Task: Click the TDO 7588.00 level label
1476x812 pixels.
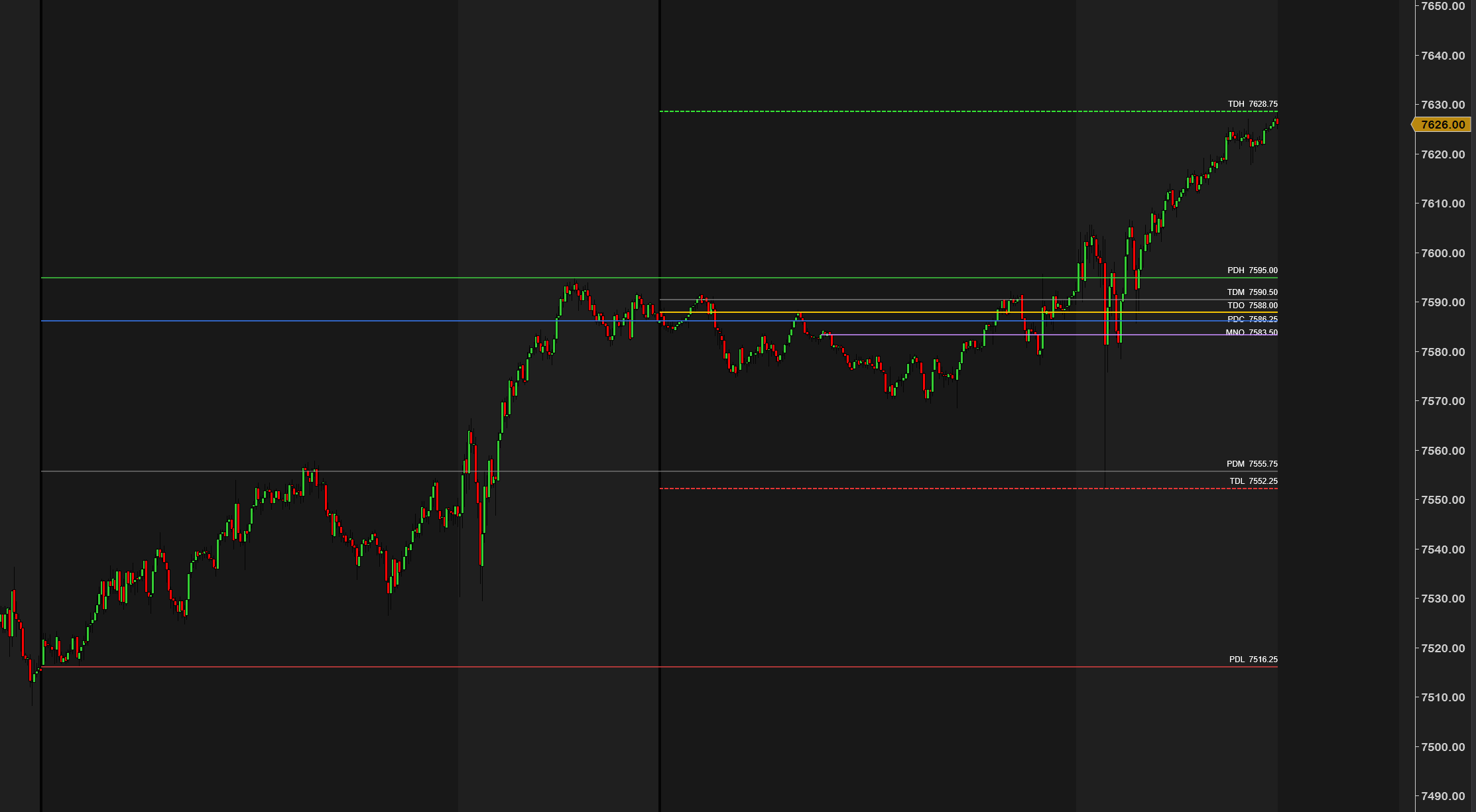Action: [x=1252, y=306]
